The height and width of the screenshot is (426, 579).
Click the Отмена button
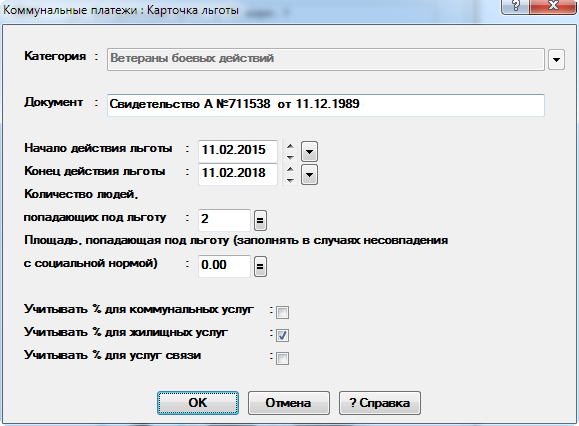(x=288, y=403)
